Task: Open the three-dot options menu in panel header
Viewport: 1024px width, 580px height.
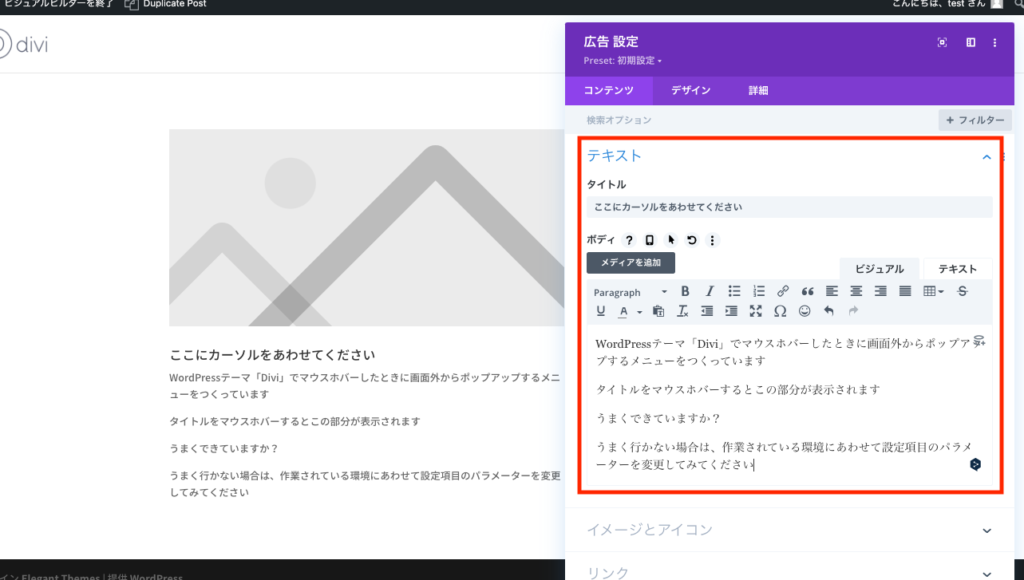Action: pos(995,40)
